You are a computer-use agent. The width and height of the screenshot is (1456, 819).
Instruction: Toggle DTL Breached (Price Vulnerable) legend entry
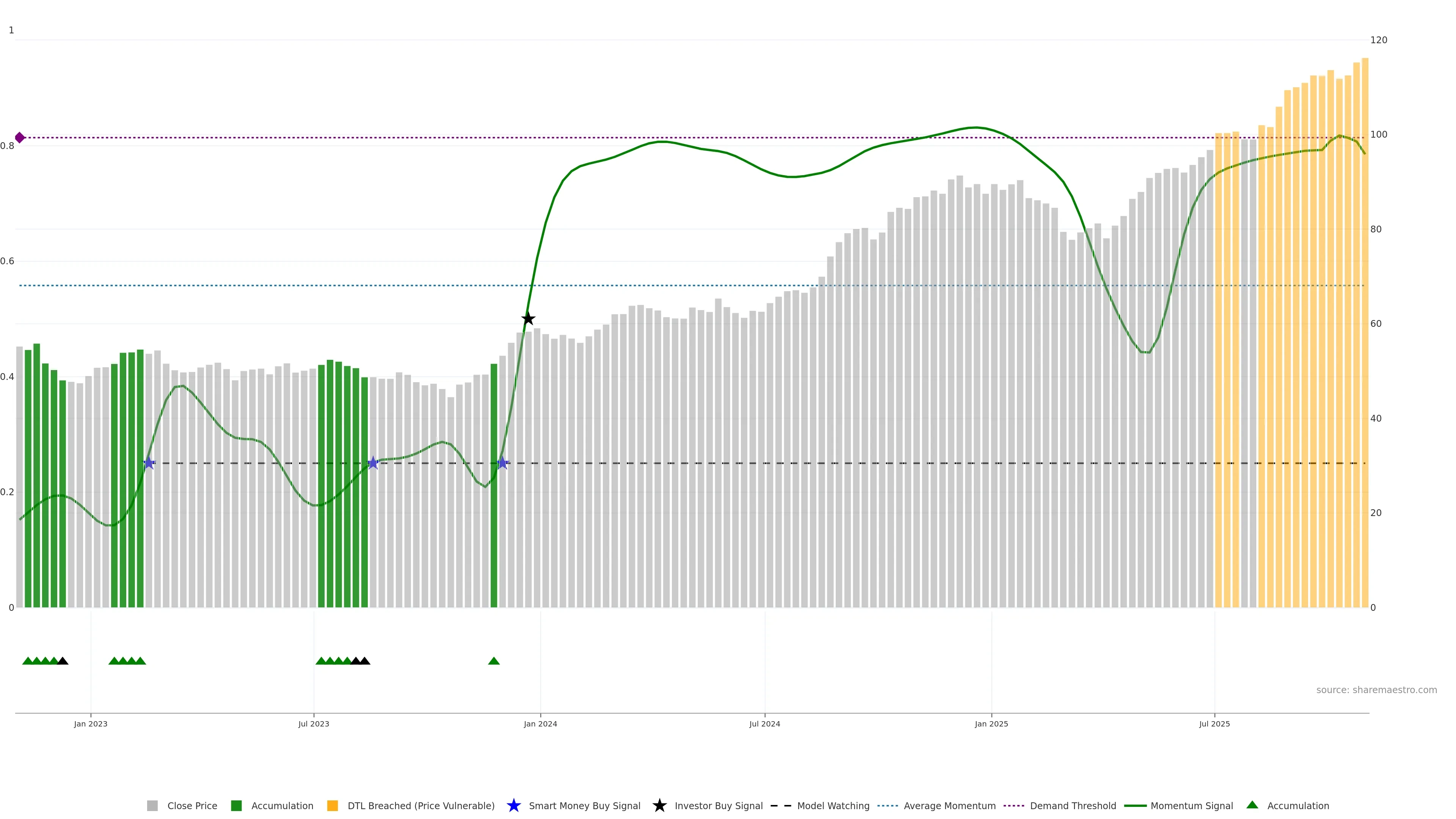point(420,805)
